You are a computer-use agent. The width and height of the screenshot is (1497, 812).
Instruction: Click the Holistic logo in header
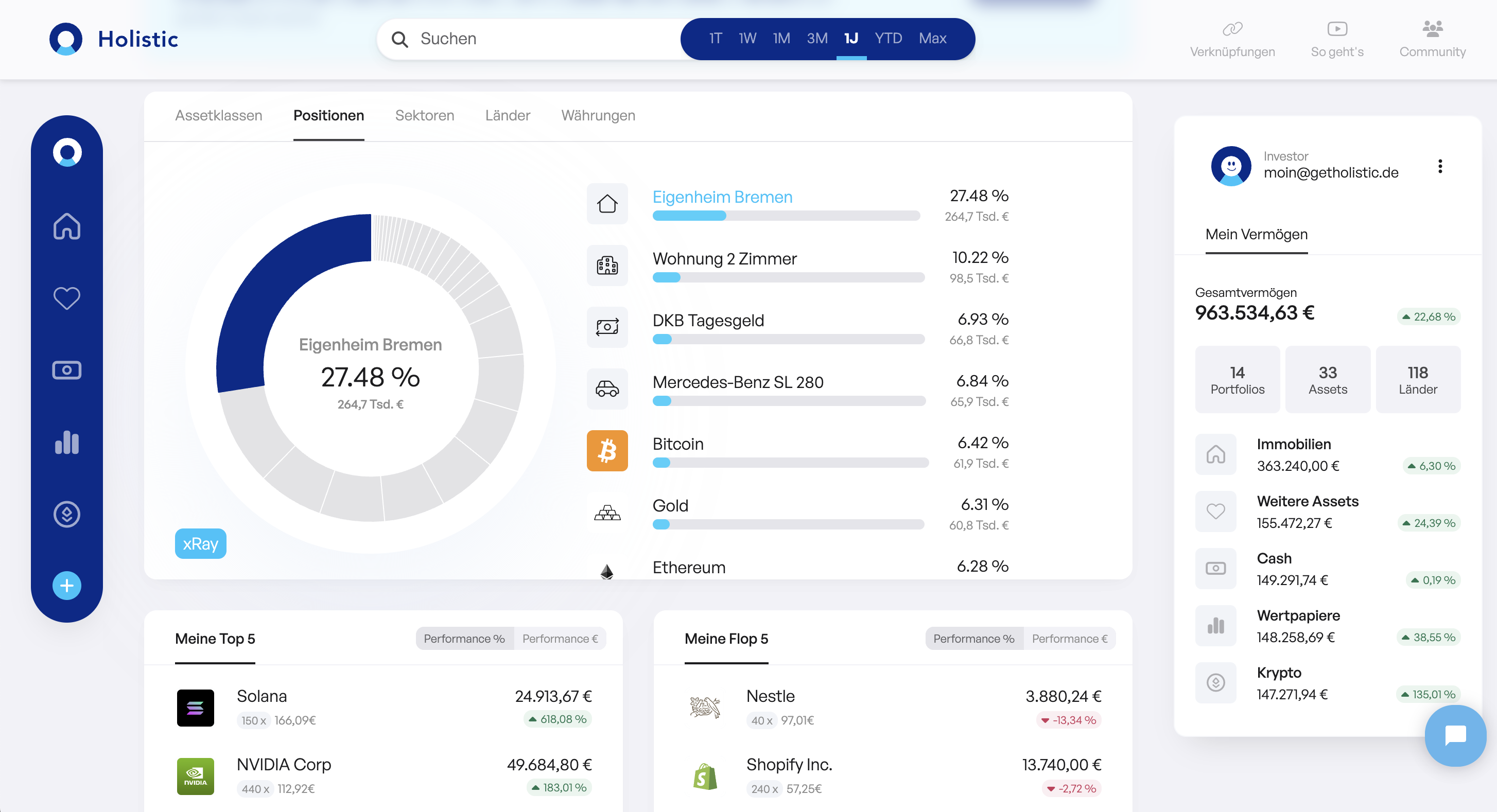[x=114, y=39]
